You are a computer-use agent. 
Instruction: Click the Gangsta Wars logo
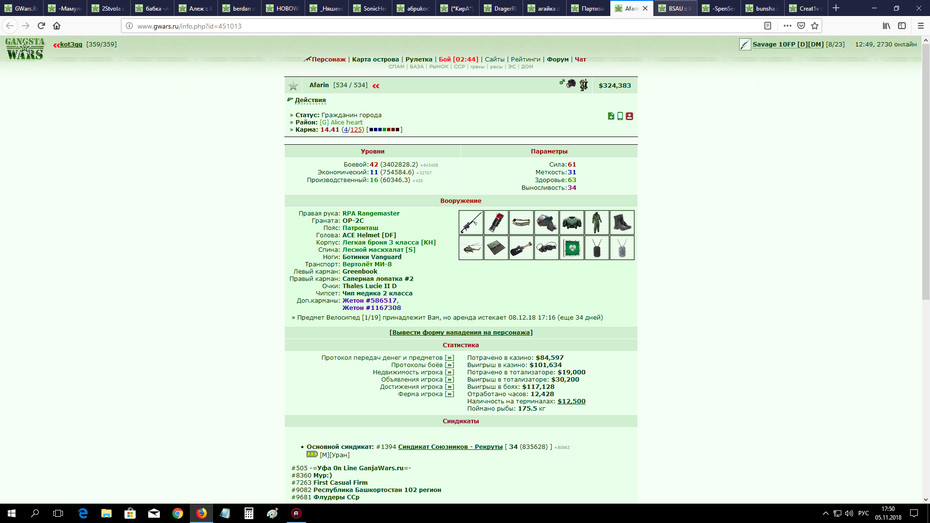(x=24, y=49)
